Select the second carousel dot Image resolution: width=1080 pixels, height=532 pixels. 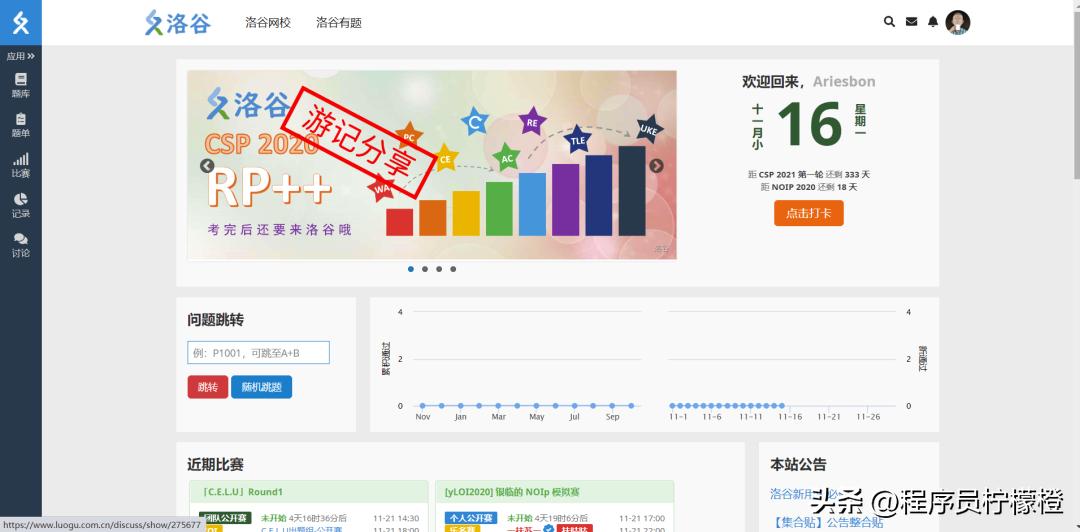pyautogui.click(x=425, y=269)
